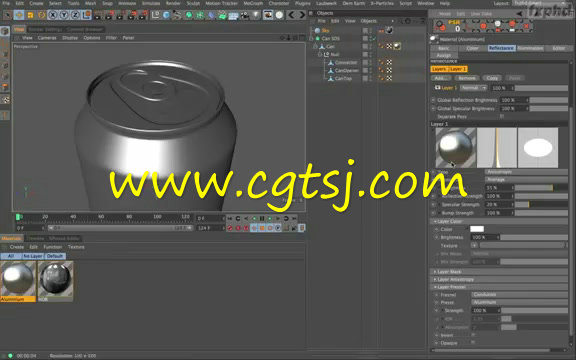Viewport: 576px width, 360px height.
Task: Toggle the coordinate system icon
Action: coord(86,15)
